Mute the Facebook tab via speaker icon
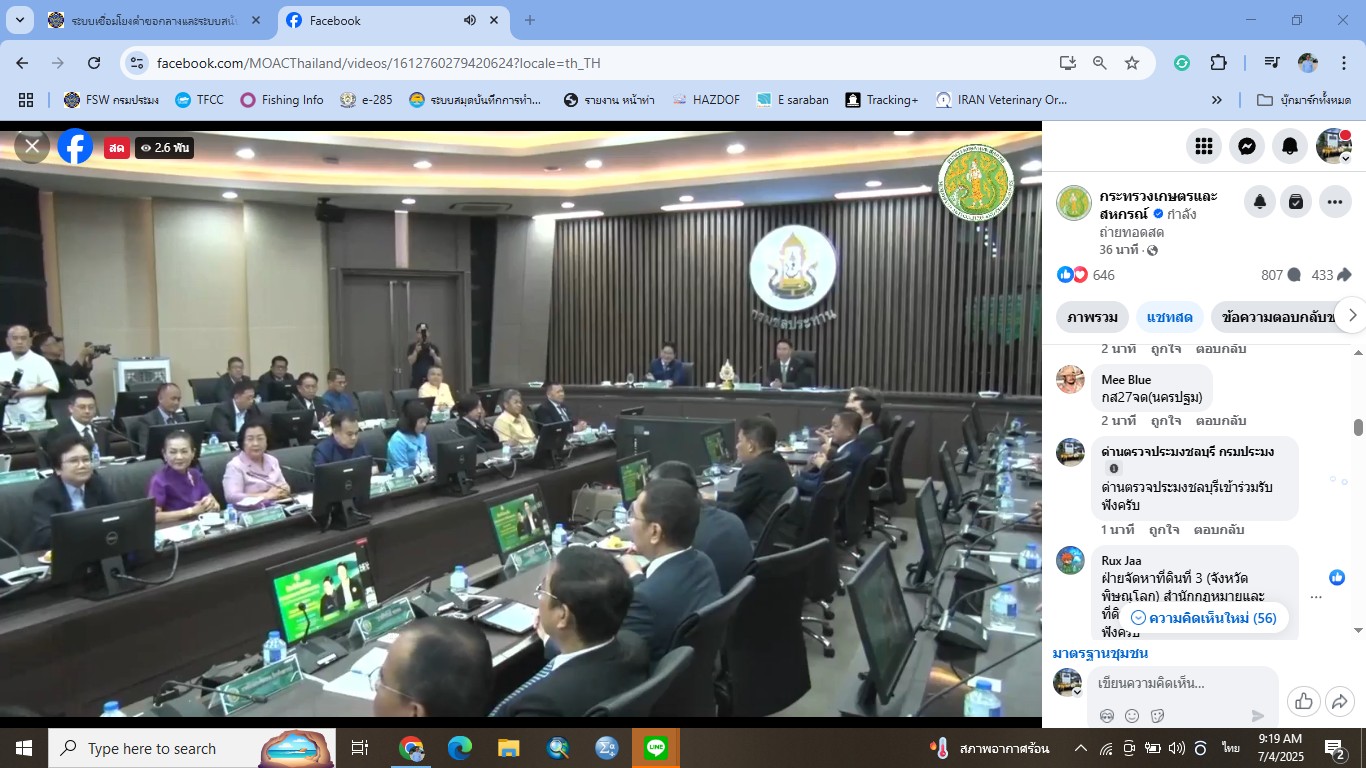Viewport: 1366px width, 768px height. click(469, 20)
